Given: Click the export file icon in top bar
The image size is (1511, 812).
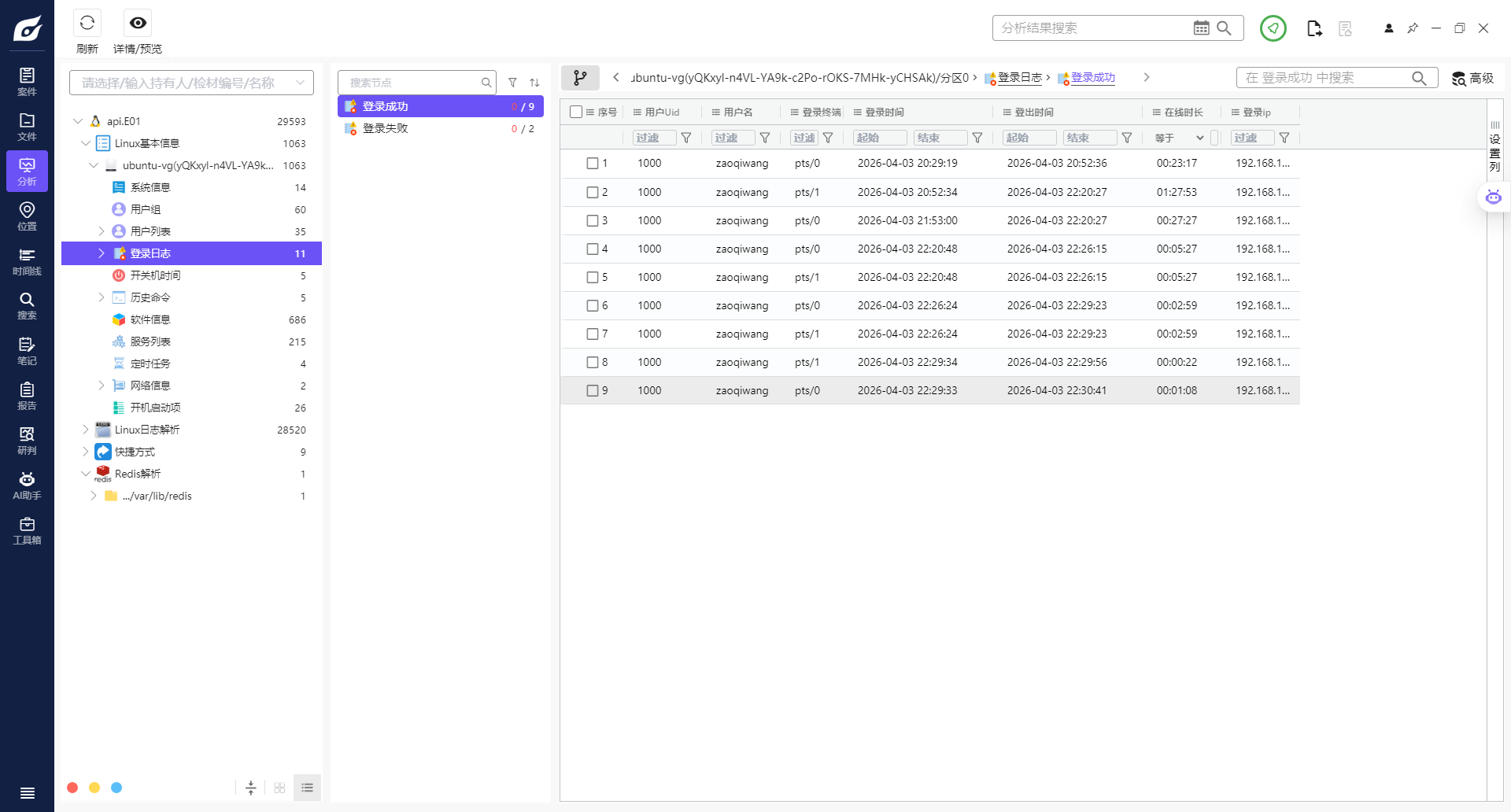Looking at the screenshot, I should pyautogui.click(x=1313, y=28).
